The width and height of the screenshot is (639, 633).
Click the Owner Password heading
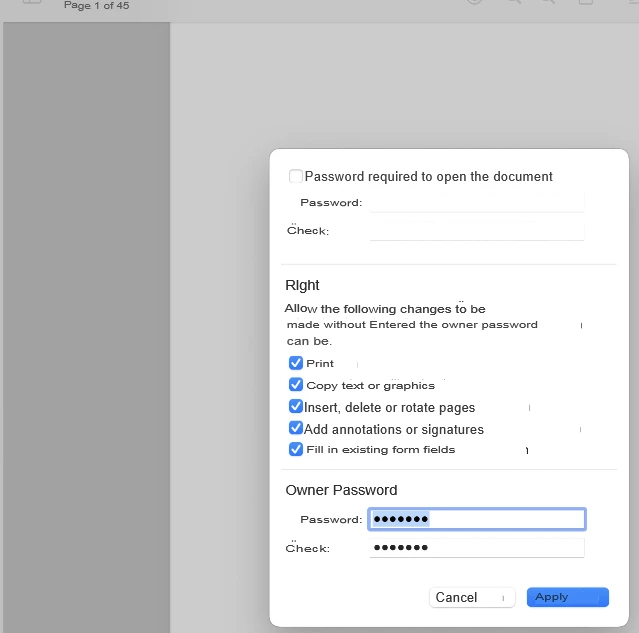(x=341, y=490)
